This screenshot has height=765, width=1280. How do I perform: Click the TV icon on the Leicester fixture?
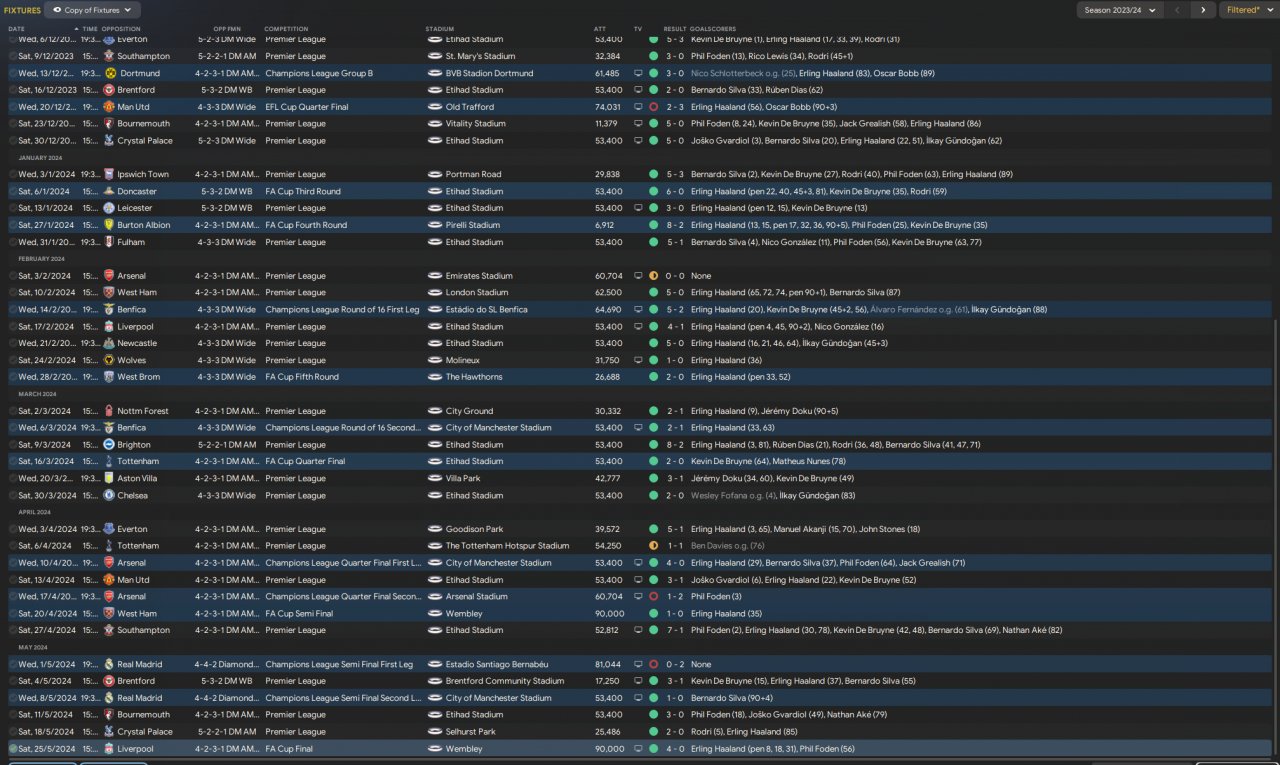click(x=638, y=208)
